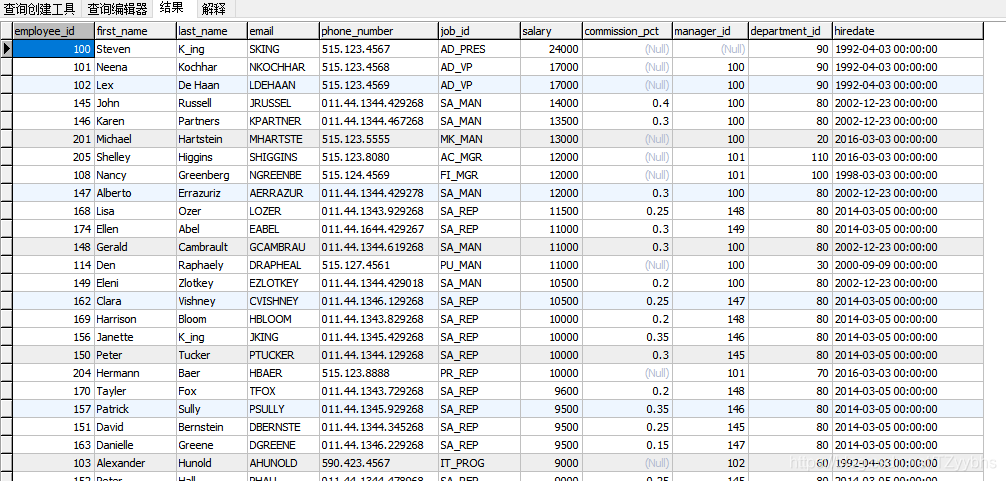
Task: Select last_name cell Greenberg
Action: coord(212,174)
